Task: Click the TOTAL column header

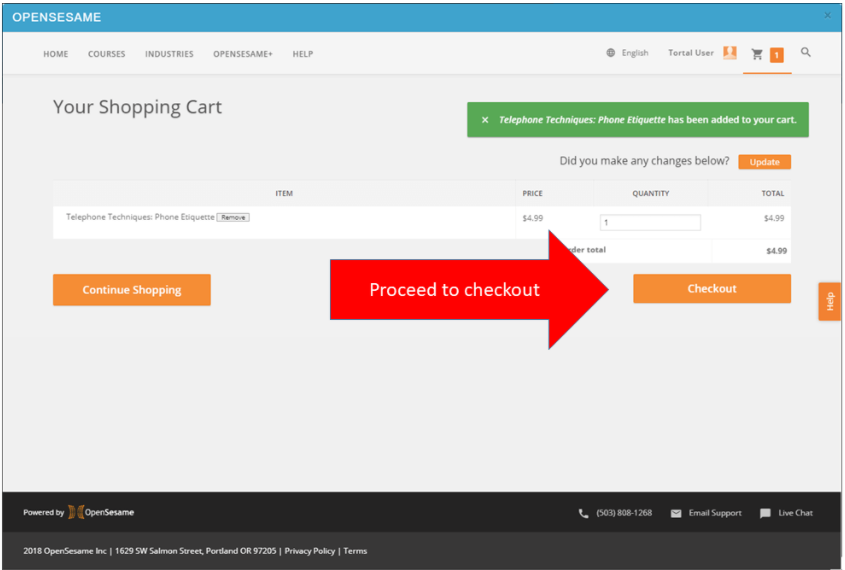Action: (x=773, y=193)
